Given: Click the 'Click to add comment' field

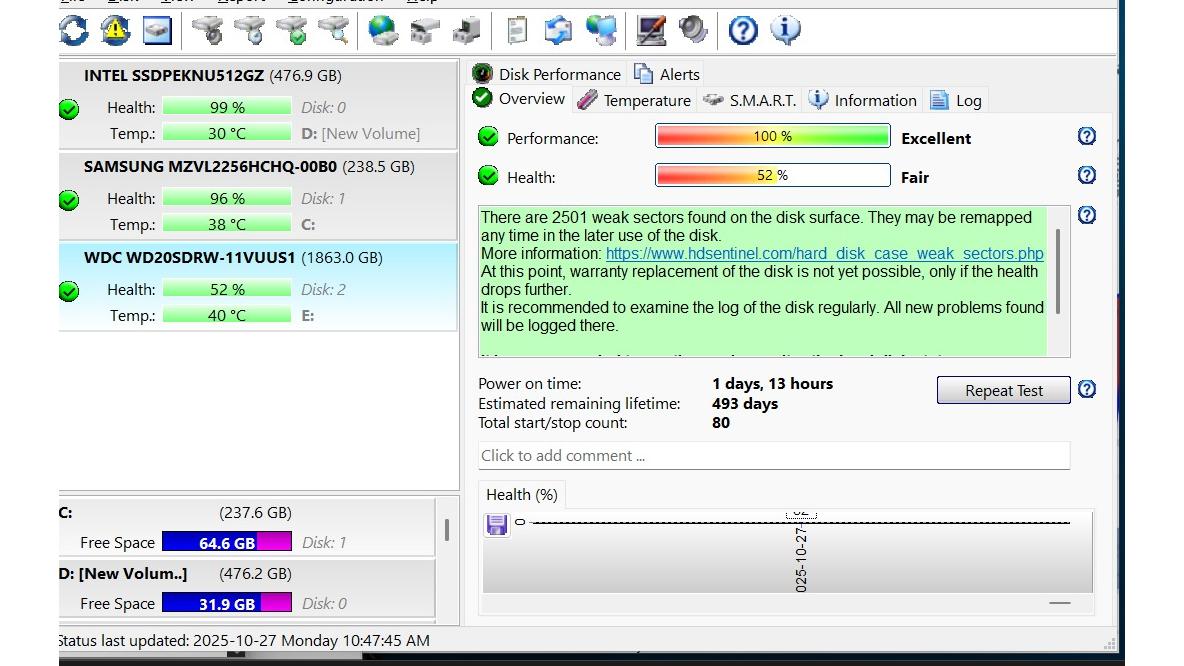Looking at the screenshot, I should click(773, 456).
